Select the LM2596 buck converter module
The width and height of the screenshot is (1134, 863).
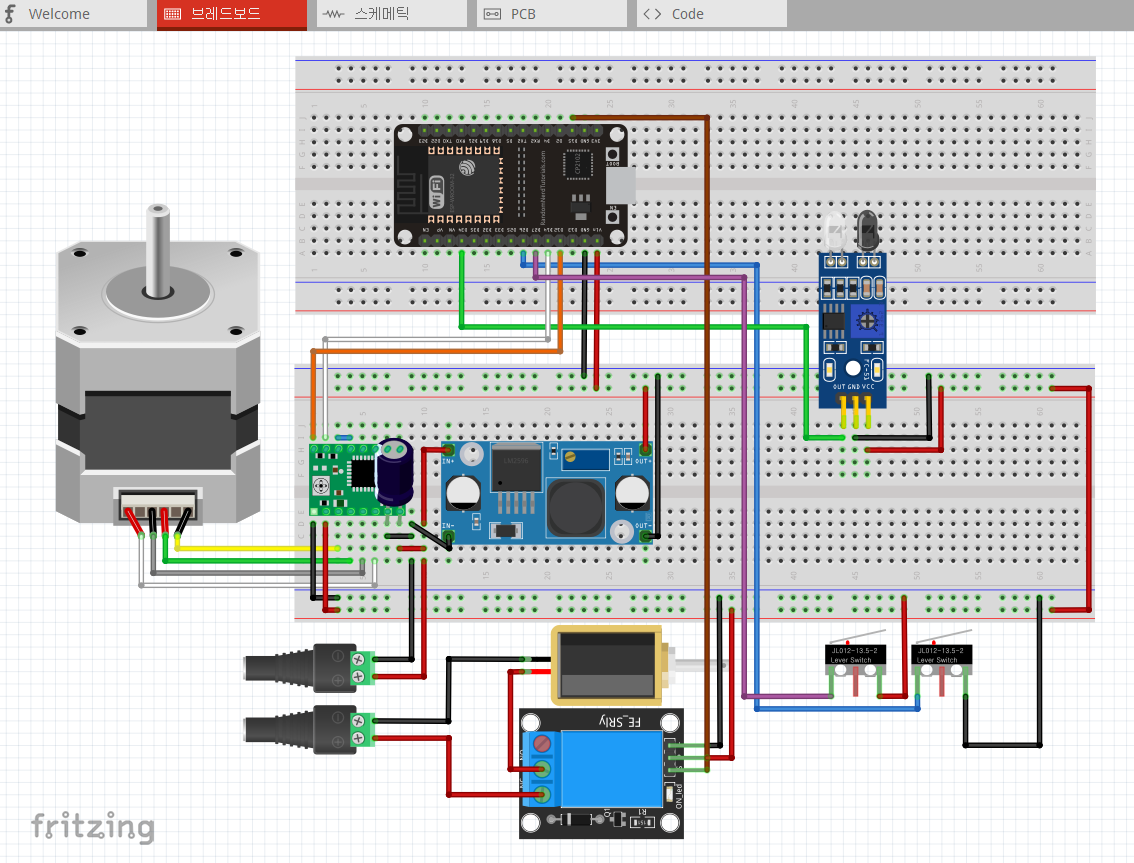coord(547,493)
